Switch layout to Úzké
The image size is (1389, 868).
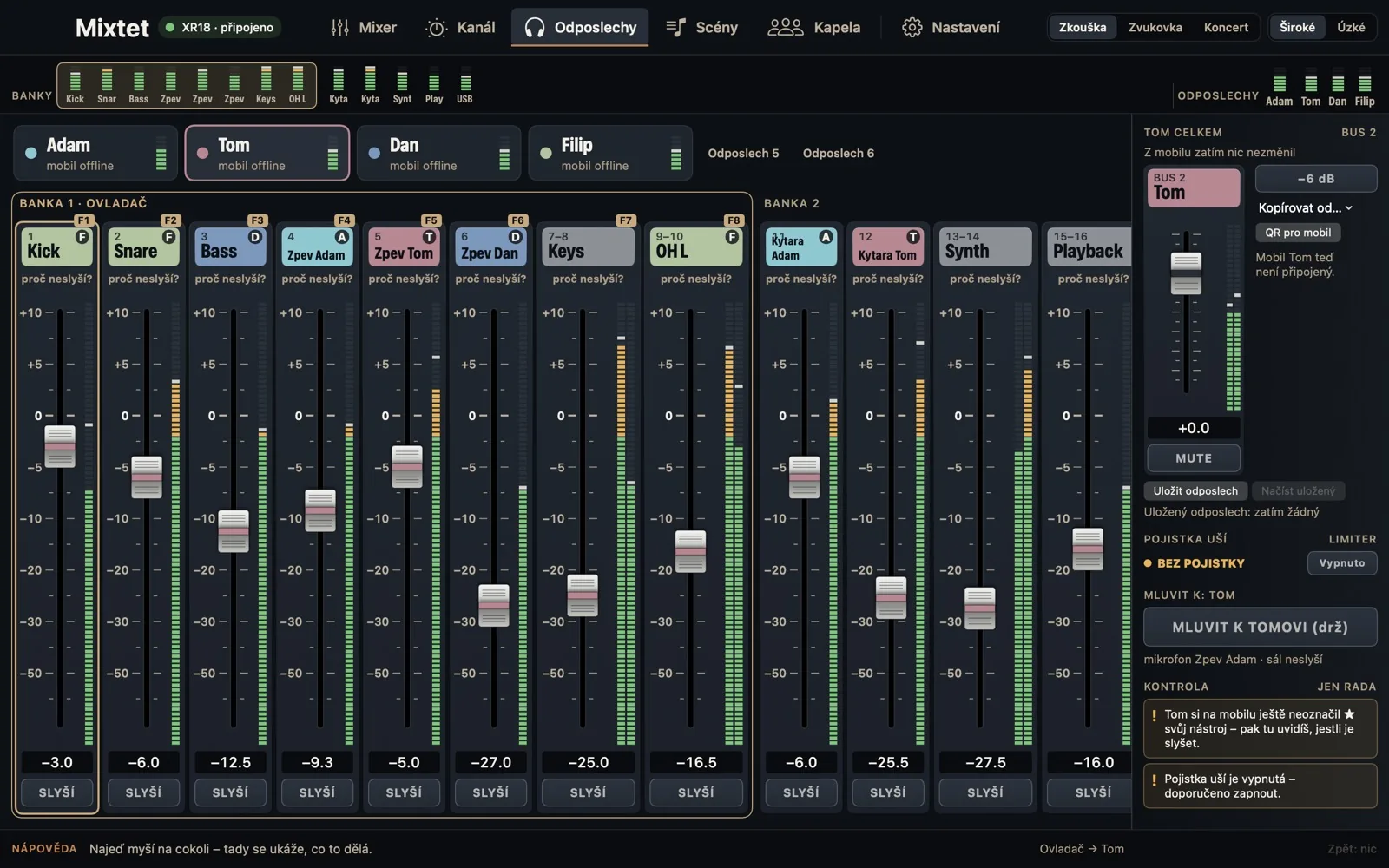pyautogui.click(x=1351, y=27)
